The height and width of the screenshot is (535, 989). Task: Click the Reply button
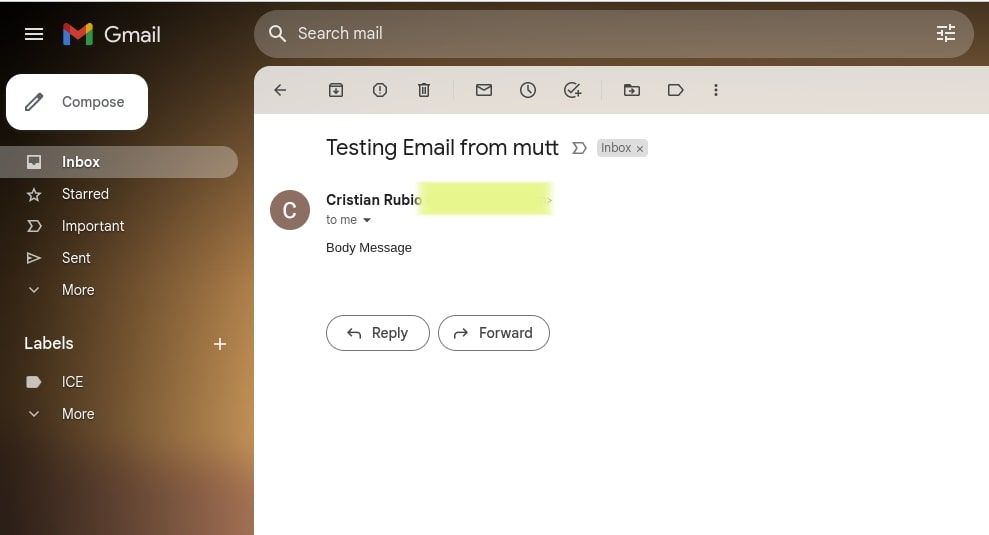click(378, 333)
